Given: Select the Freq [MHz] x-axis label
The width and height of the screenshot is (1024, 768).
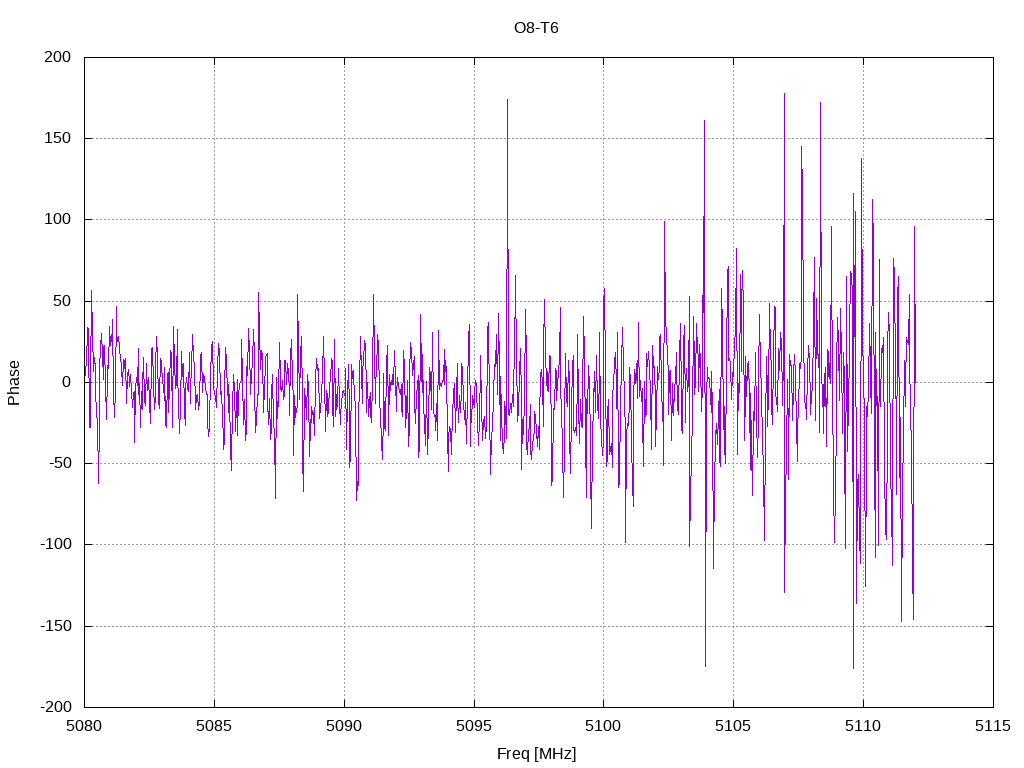Looking at the screenshot, I should (x=536, y=754).
